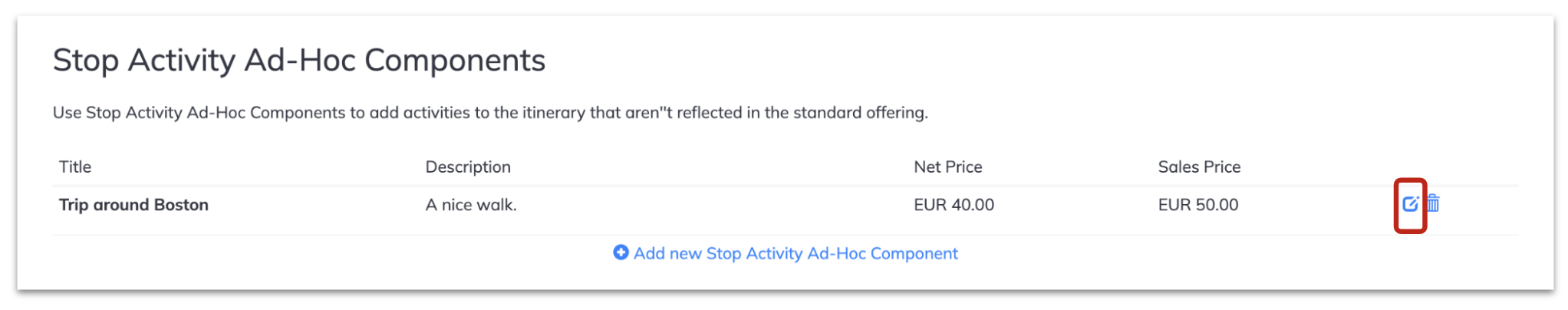Screen dimensions: 1568x310
Task: Edit the Trip around Boston component
Action: click(x=1410, y=204)
